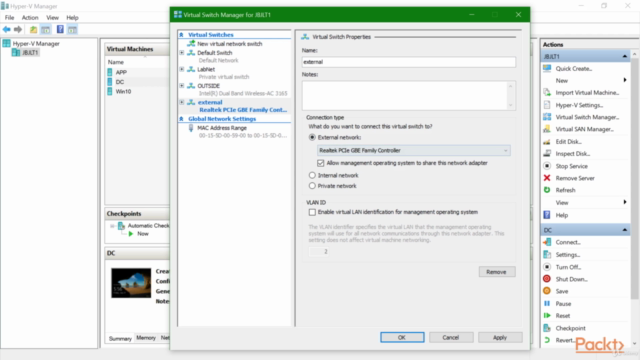640x360 pixels.
Task: Open the Help menu
Action: (72, 18)
